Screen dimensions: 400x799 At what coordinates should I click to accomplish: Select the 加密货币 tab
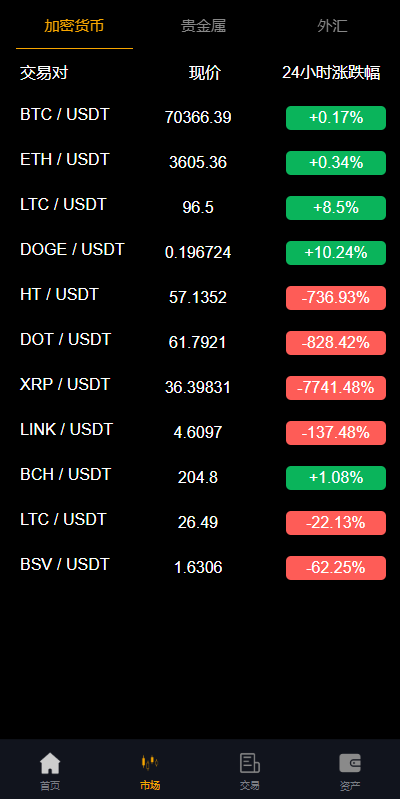pyautogui.click(x=74, y=26)
